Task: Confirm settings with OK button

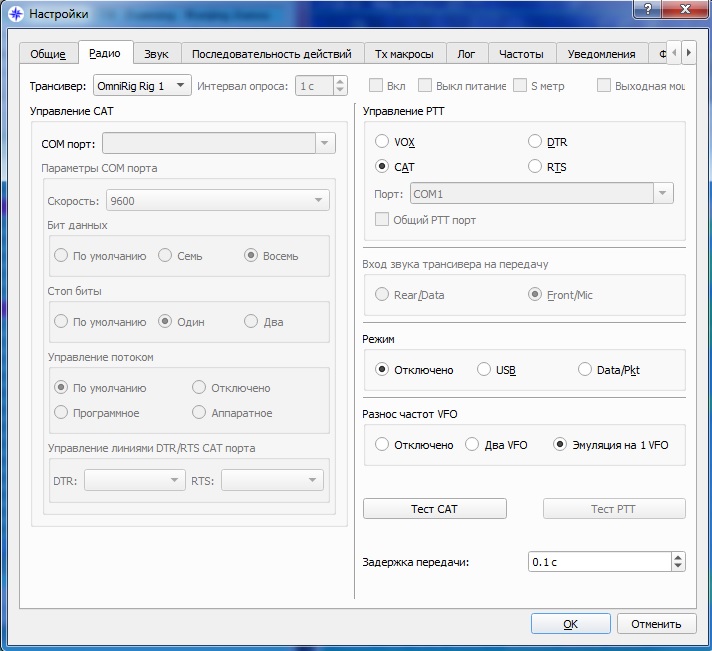Action: pos(570,623)
